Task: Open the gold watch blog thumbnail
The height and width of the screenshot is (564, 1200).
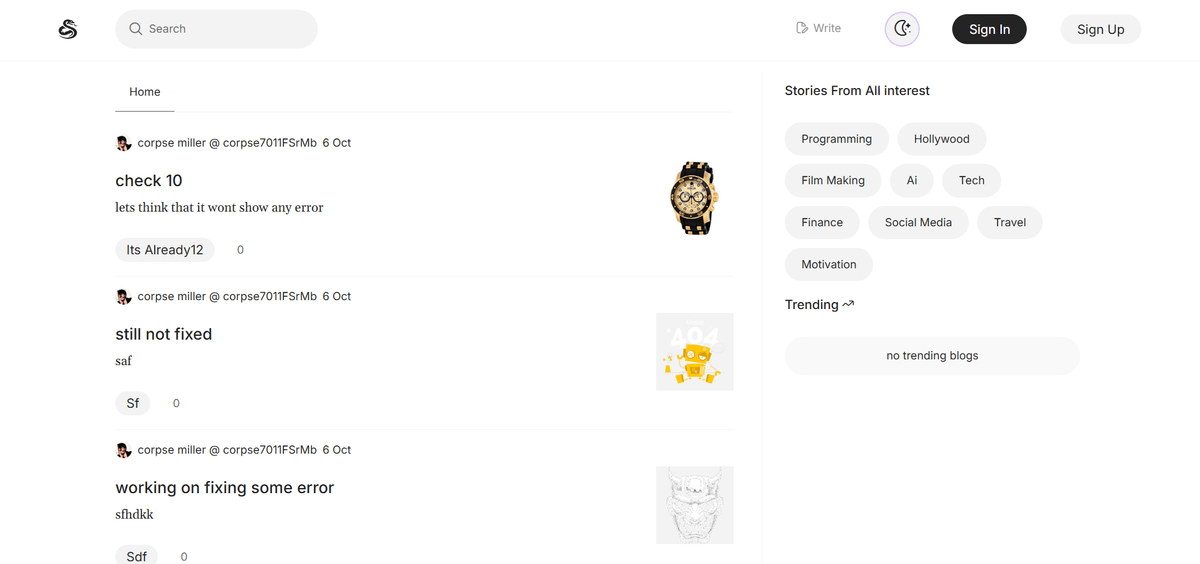Action: (694, 198)
